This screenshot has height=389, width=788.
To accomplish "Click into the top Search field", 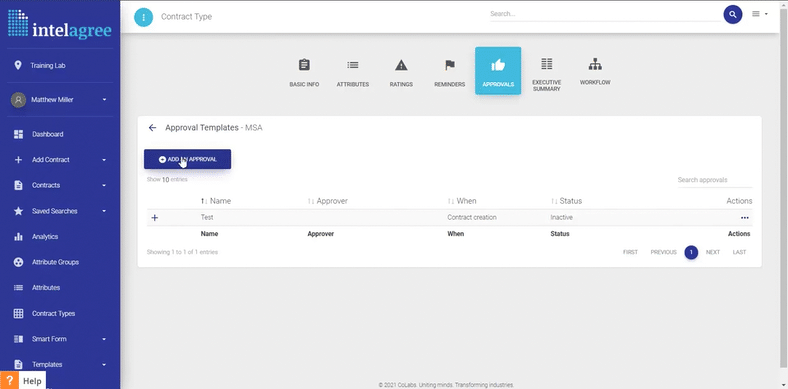I will coord(605,14).
